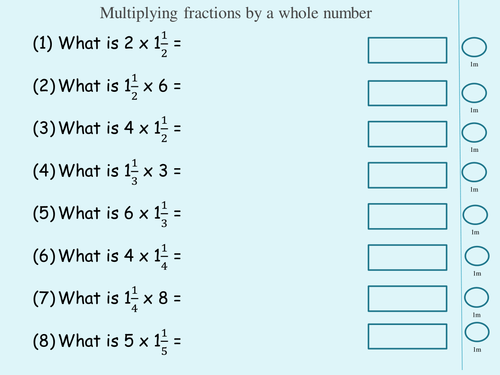The height and width of the screenshot is (375, 500).
Task: Select the answer field for question 4
Action: click(407, 175)
